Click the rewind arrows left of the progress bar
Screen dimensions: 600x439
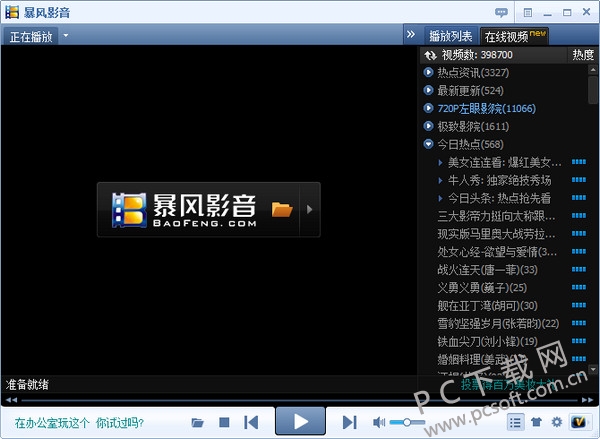click(x=11, y=400)
